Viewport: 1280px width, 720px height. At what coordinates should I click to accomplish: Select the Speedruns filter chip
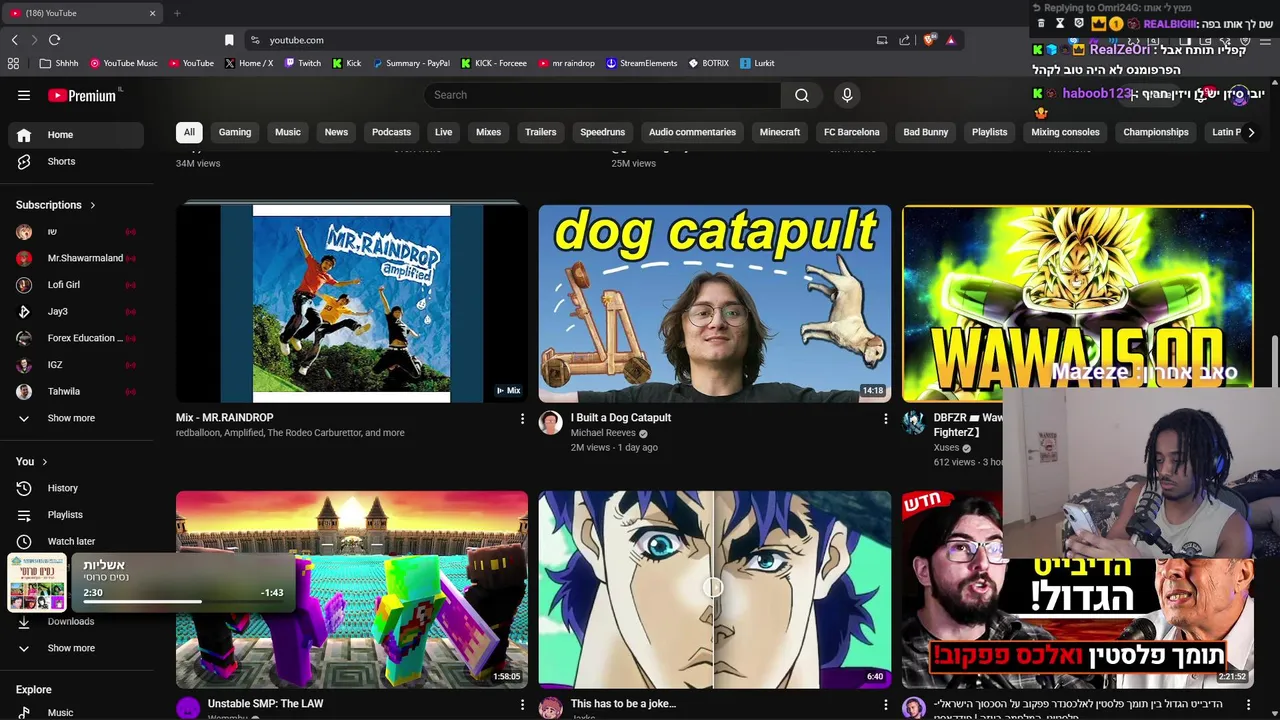[x=602, y=132]
